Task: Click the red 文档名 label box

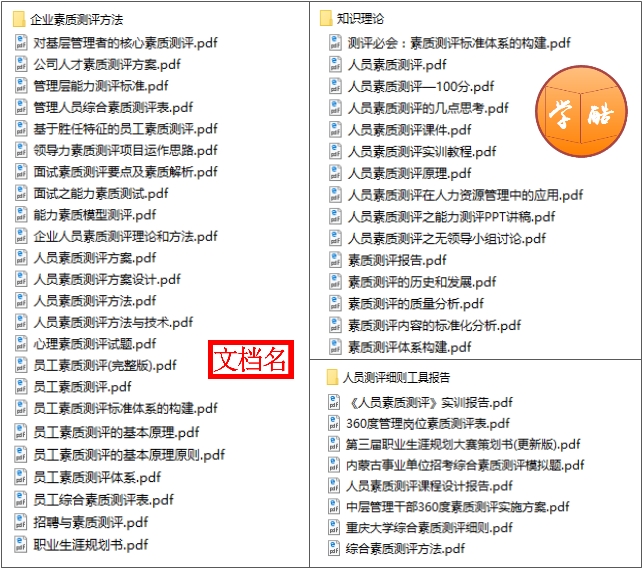Action: click(251, 359)
